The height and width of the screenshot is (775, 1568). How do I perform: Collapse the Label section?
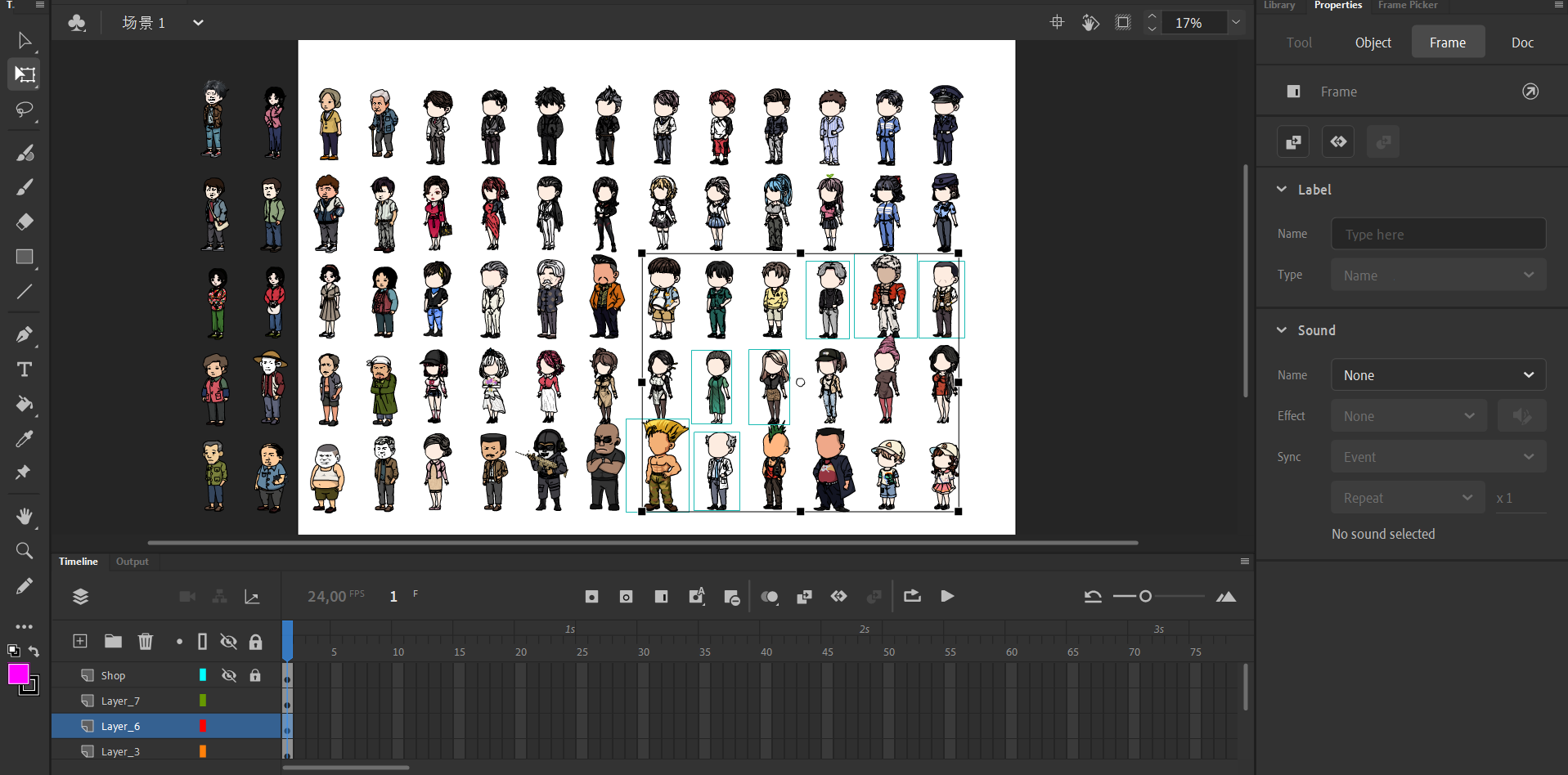click(1282, 190)
